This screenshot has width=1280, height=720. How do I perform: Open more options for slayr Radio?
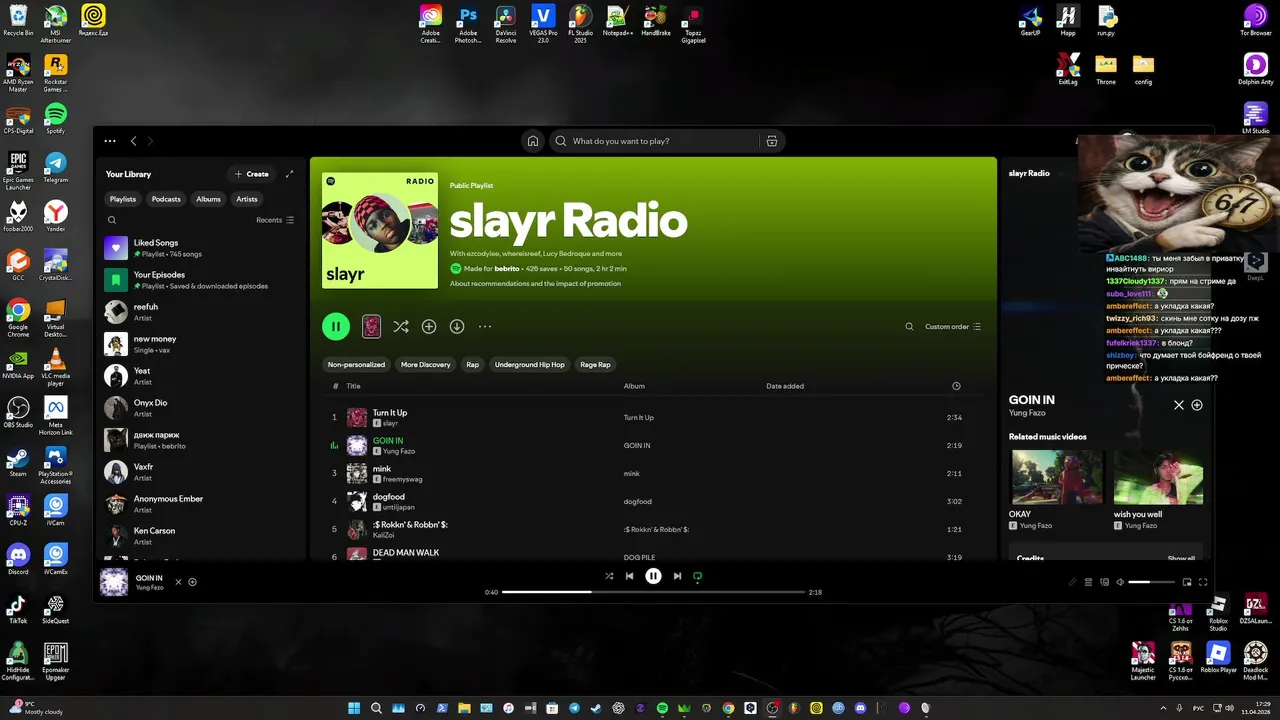click(485, 326)
